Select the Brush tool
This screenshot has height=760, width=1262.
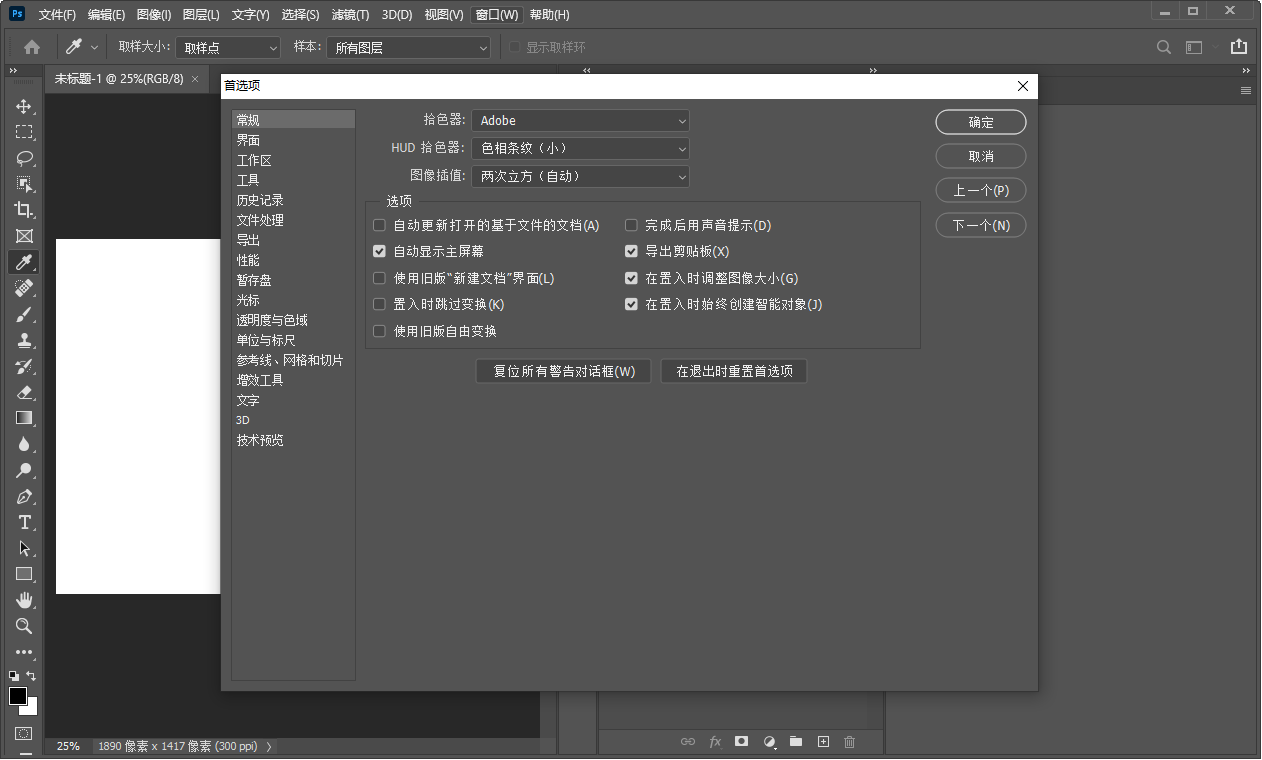tap(24, 314)
